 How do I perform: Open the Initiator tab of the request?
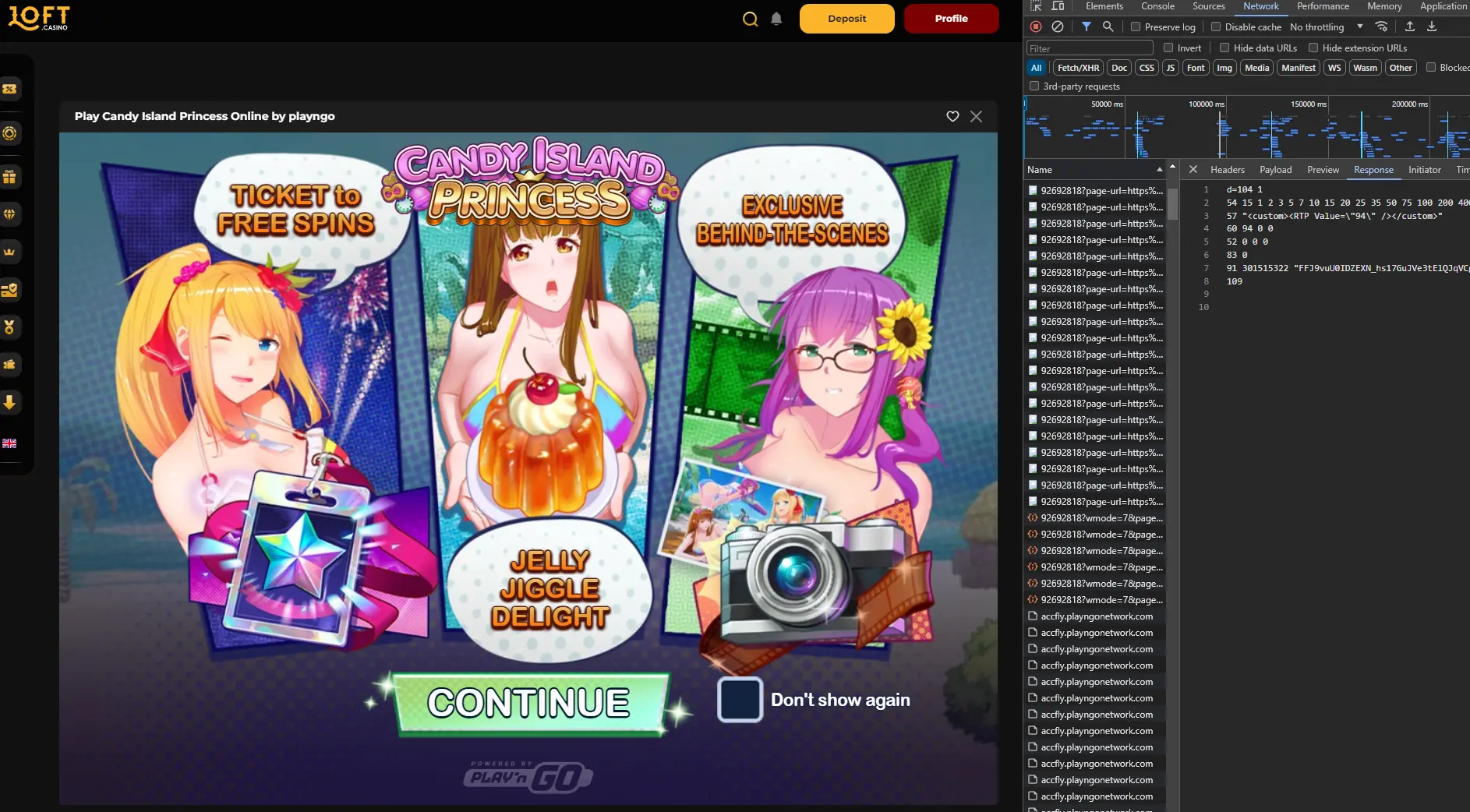1424,169
